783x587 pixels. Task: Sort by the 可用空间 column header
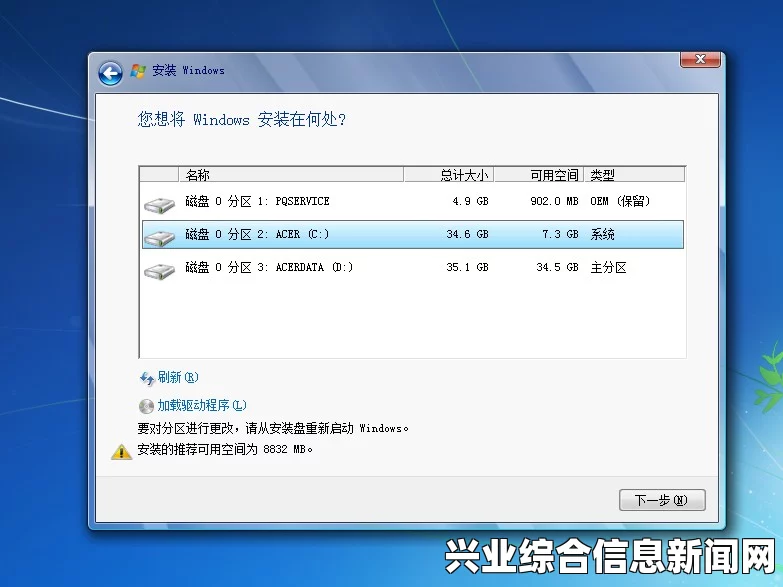pyautogui.click(x=539, y=175)
